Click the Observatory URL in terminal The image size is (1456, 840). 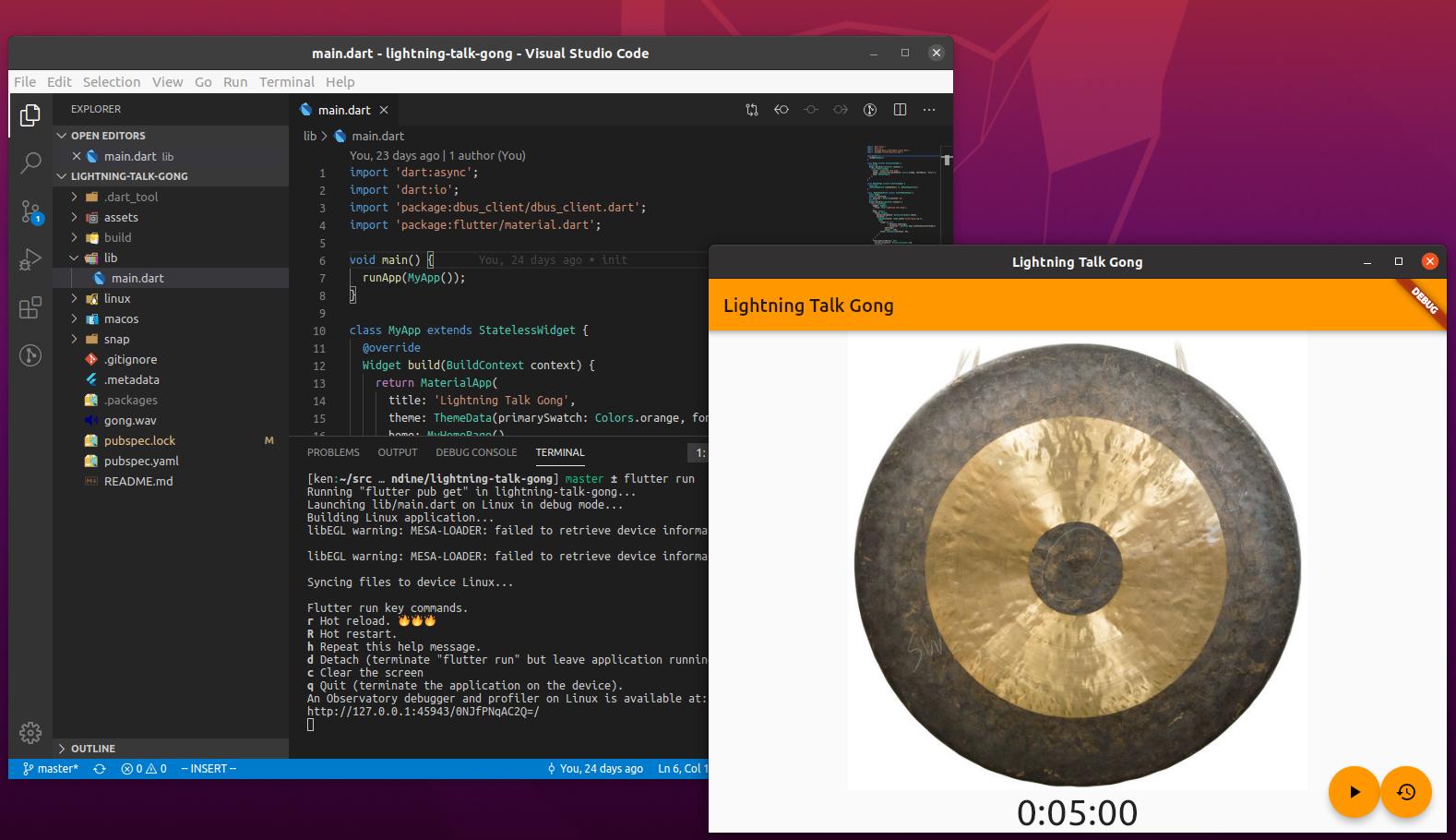(x=424, y=712)
